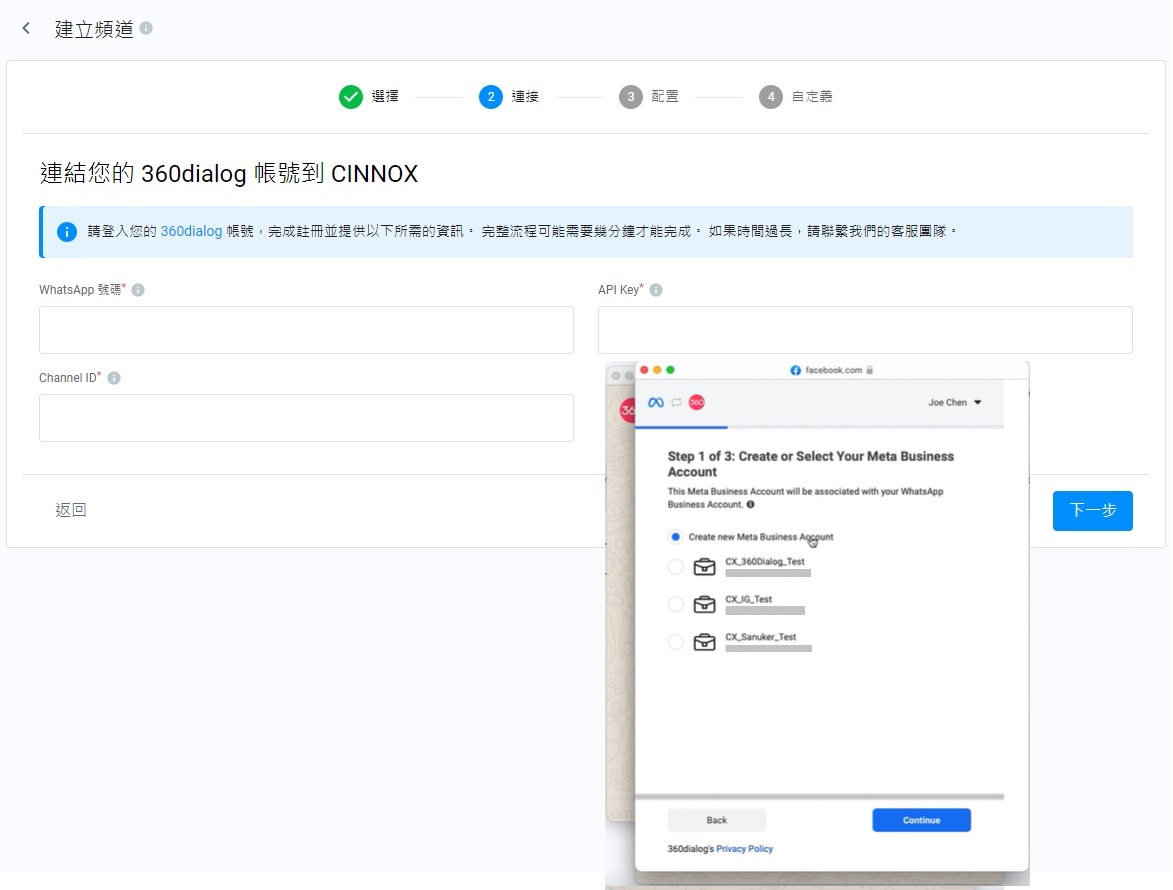This screenshot has height=890, width=1173.
Task: Click briefcase icon for CX_Sanuker_Test
Action: point(705,642)
